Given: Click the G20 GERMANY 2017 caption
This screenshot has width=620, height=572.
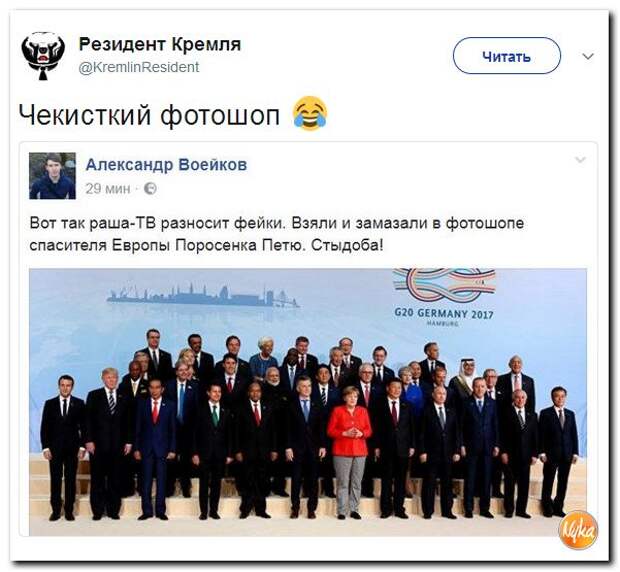Looking at the screenshot, I should 444,314.
